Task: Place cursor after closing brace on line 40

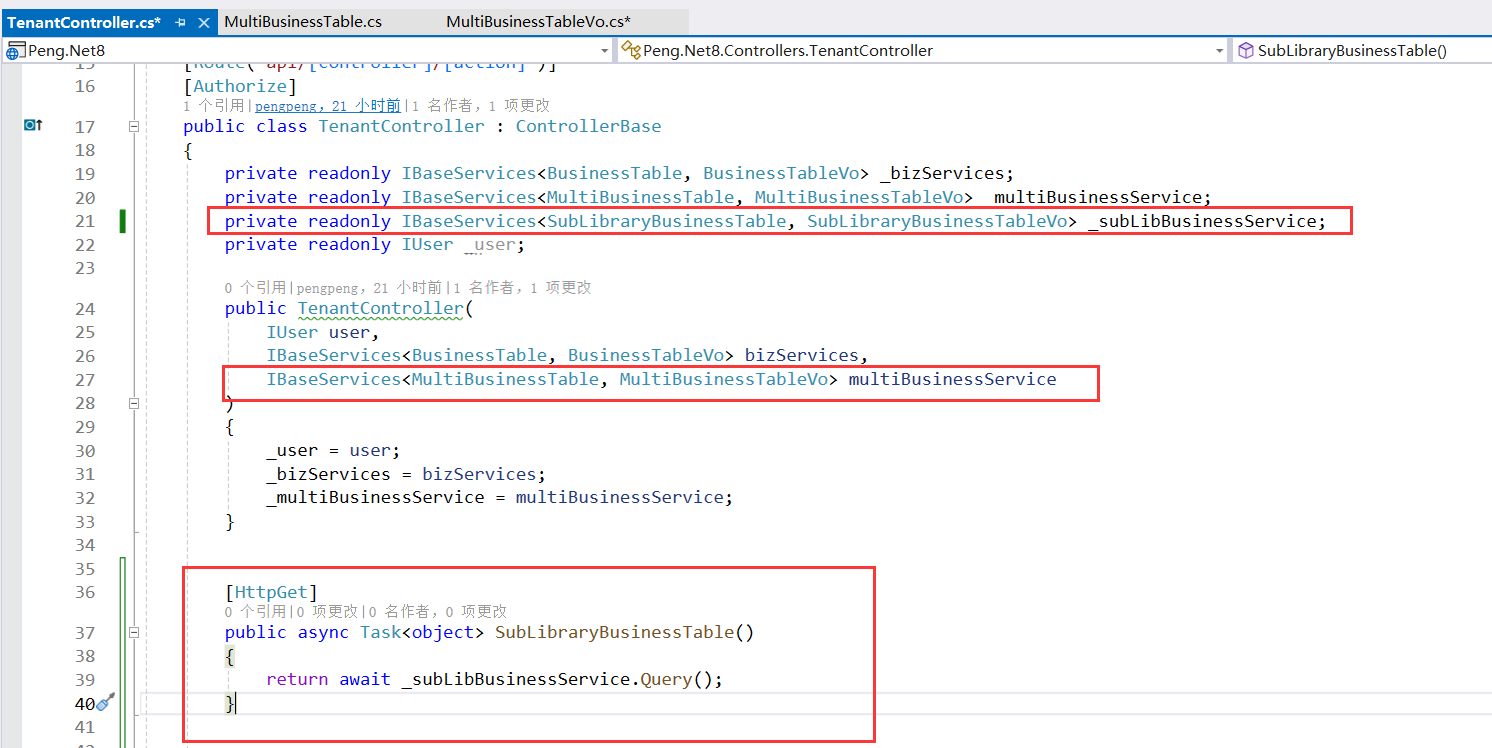Action: pyautogui.click(x=236, y=703)
